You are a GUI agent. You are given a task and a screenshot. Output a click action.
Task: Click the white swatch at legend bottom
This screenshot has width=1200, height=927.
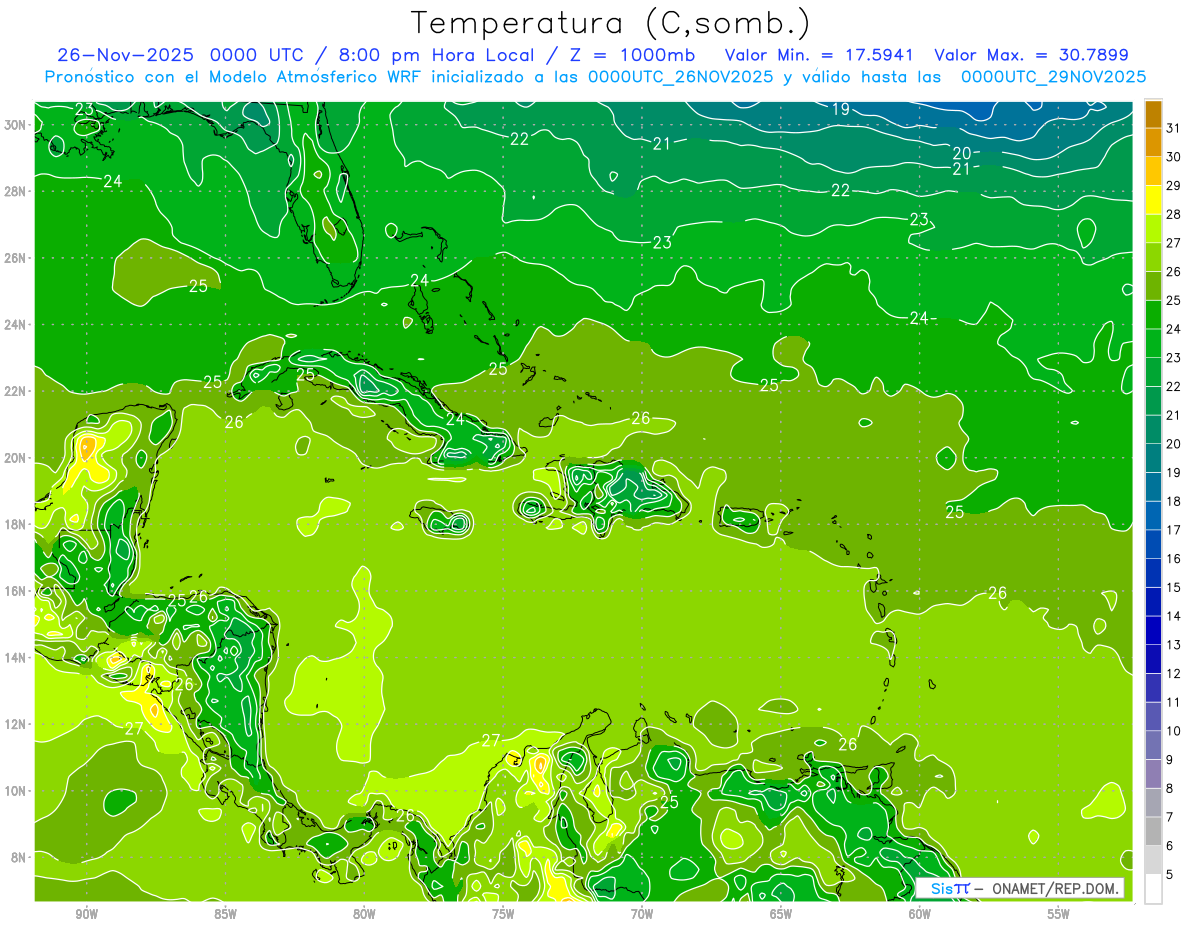[x=1153, y=888]
